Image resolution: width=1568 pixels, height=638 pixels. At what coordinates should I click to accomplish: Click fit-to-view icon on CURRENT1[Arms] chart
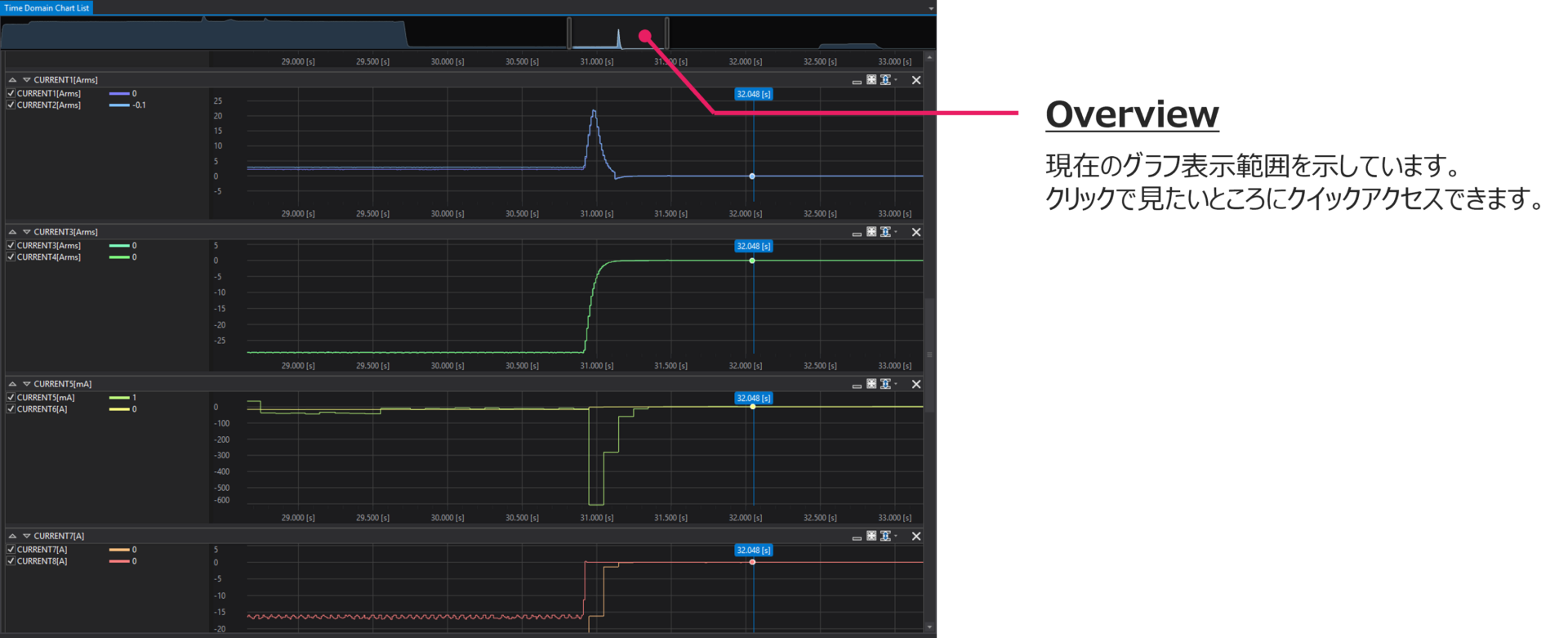pos(871,80)
